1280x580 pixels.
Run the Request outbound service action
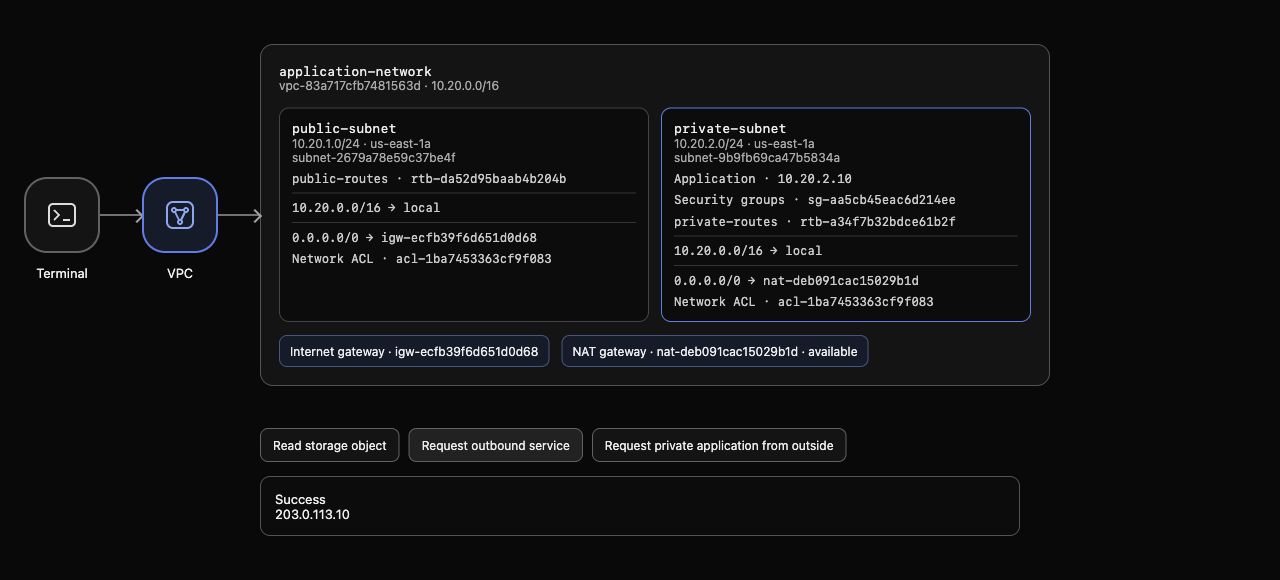[x=496, y=445]
